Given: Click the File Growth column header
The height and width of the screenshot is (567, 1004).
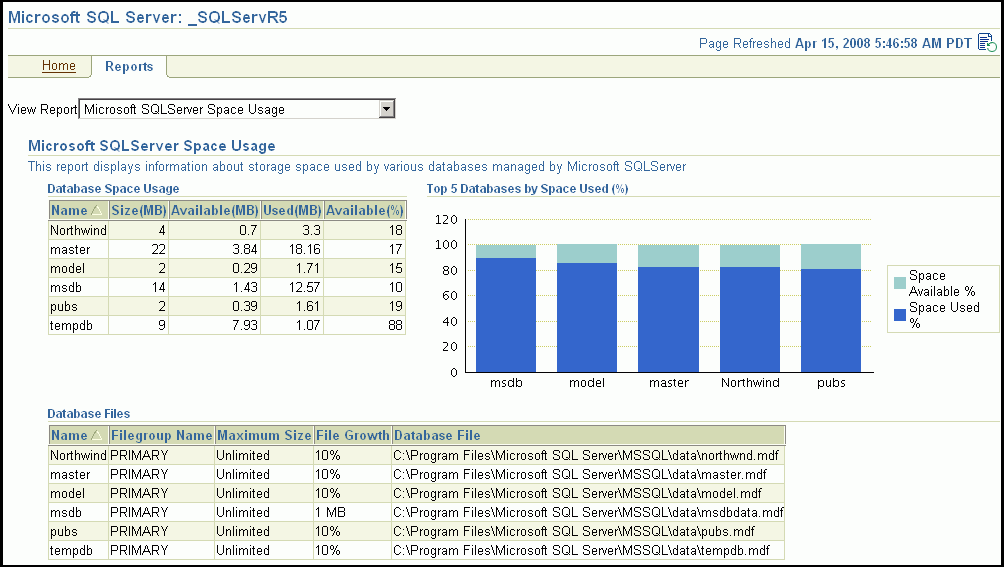Looking at the screenshot, I should click(352, 436).
